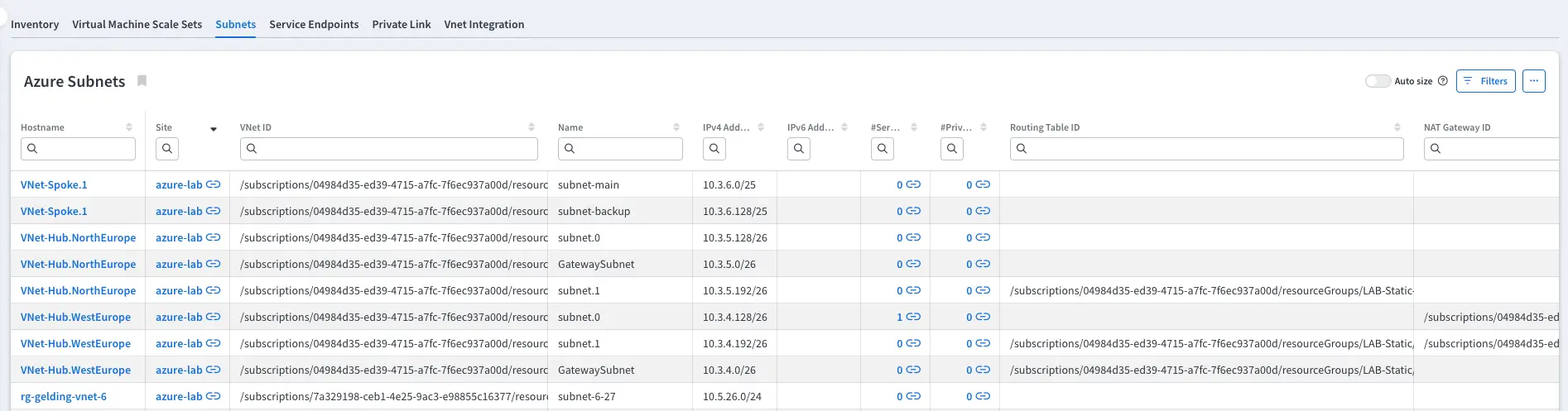Click the search icon in IPv6 Address column
1568x411 pixels.
[x=798, y=149]
